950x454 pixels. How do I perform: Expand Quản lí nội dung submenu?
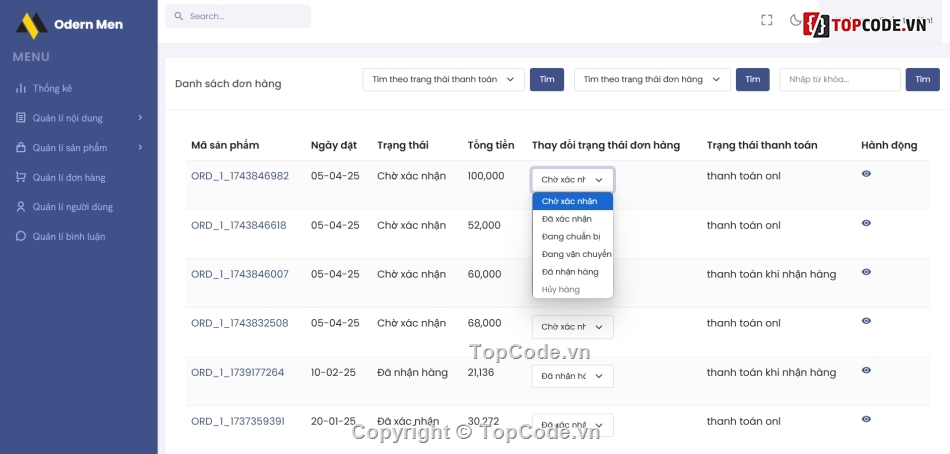tap(140, 118)
